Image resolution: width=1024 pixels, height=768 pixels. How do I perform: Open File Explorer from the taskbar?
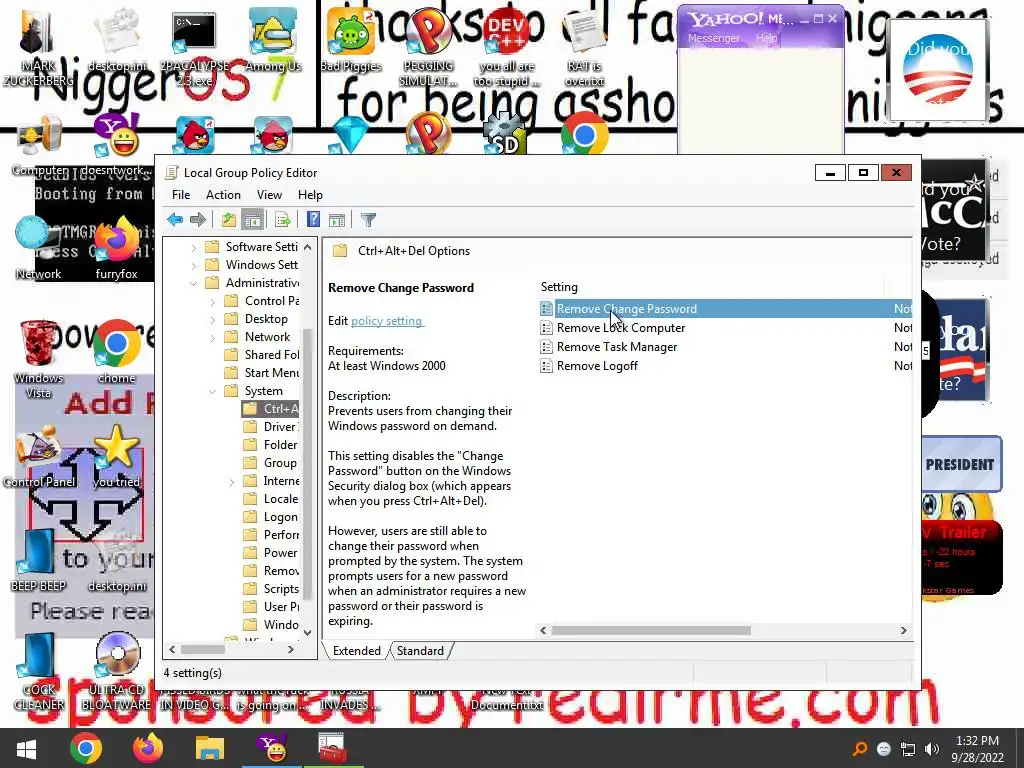click(210, 748)
